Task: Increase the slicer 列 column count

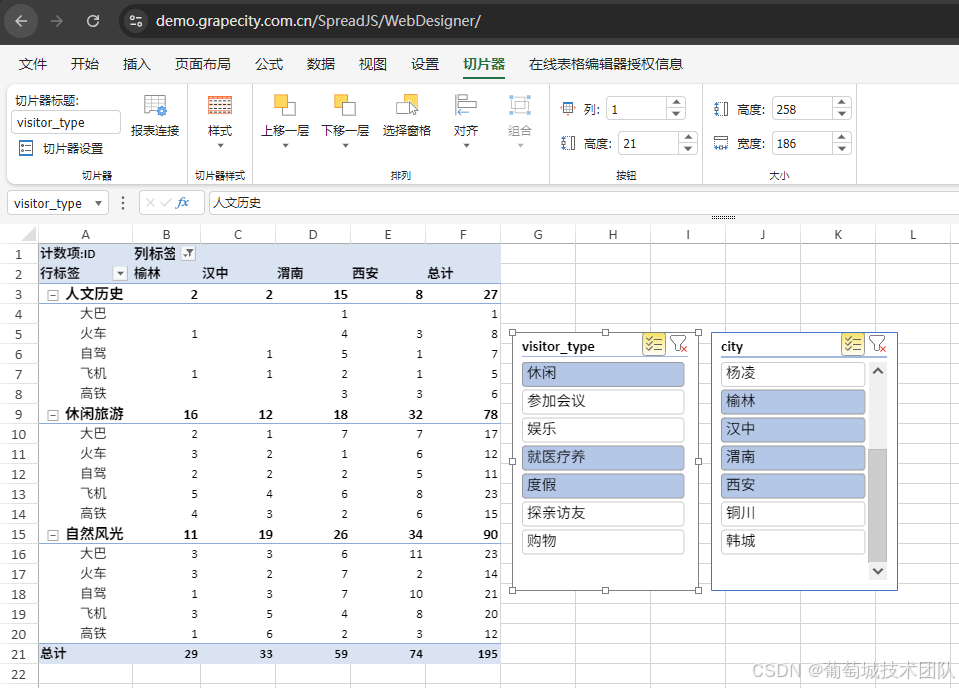Action: tap(676, 103)
